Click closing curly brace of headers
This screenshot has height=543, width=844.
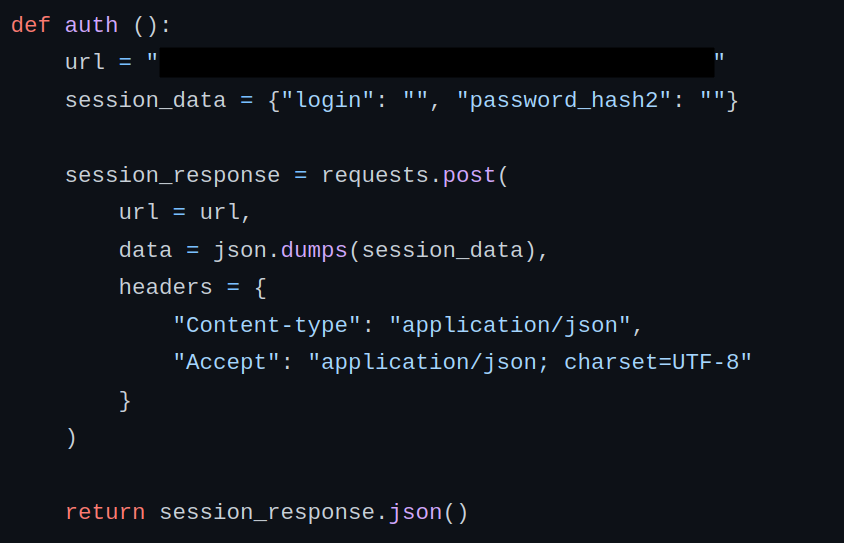125,400
